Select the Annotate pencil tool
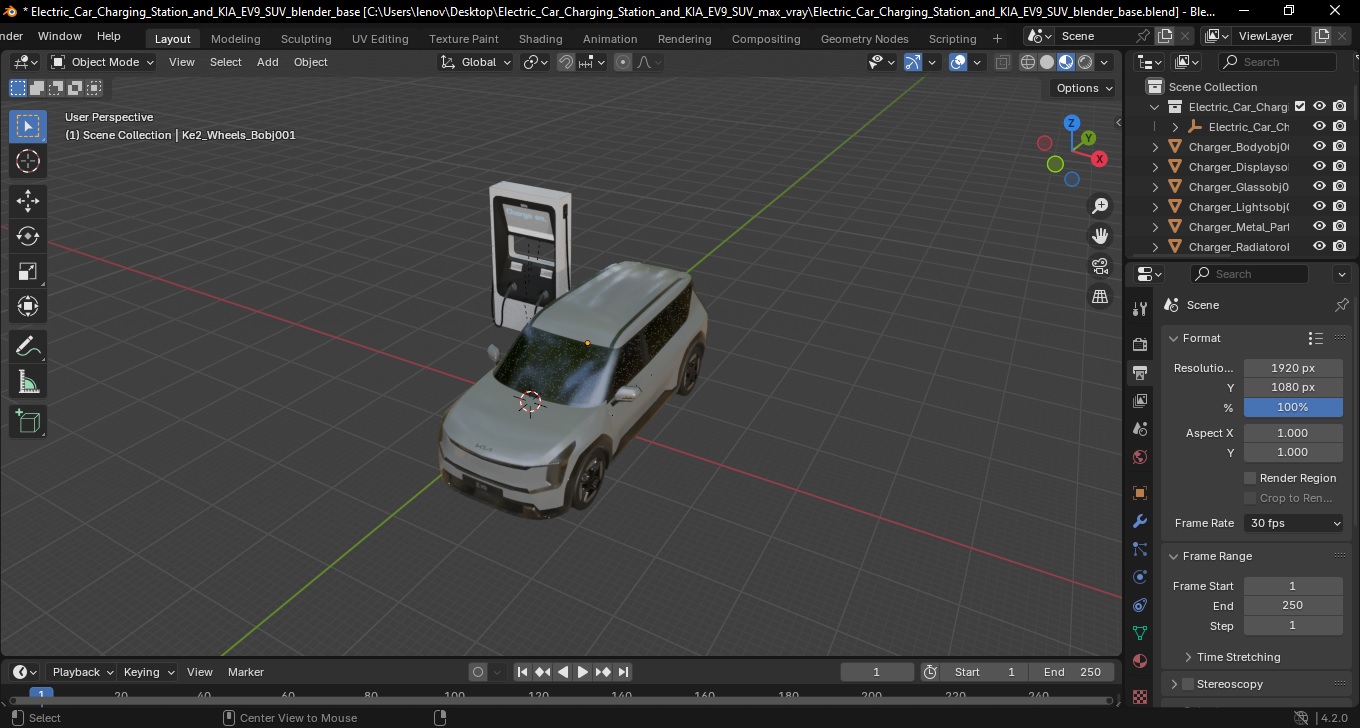 (28, 347)
